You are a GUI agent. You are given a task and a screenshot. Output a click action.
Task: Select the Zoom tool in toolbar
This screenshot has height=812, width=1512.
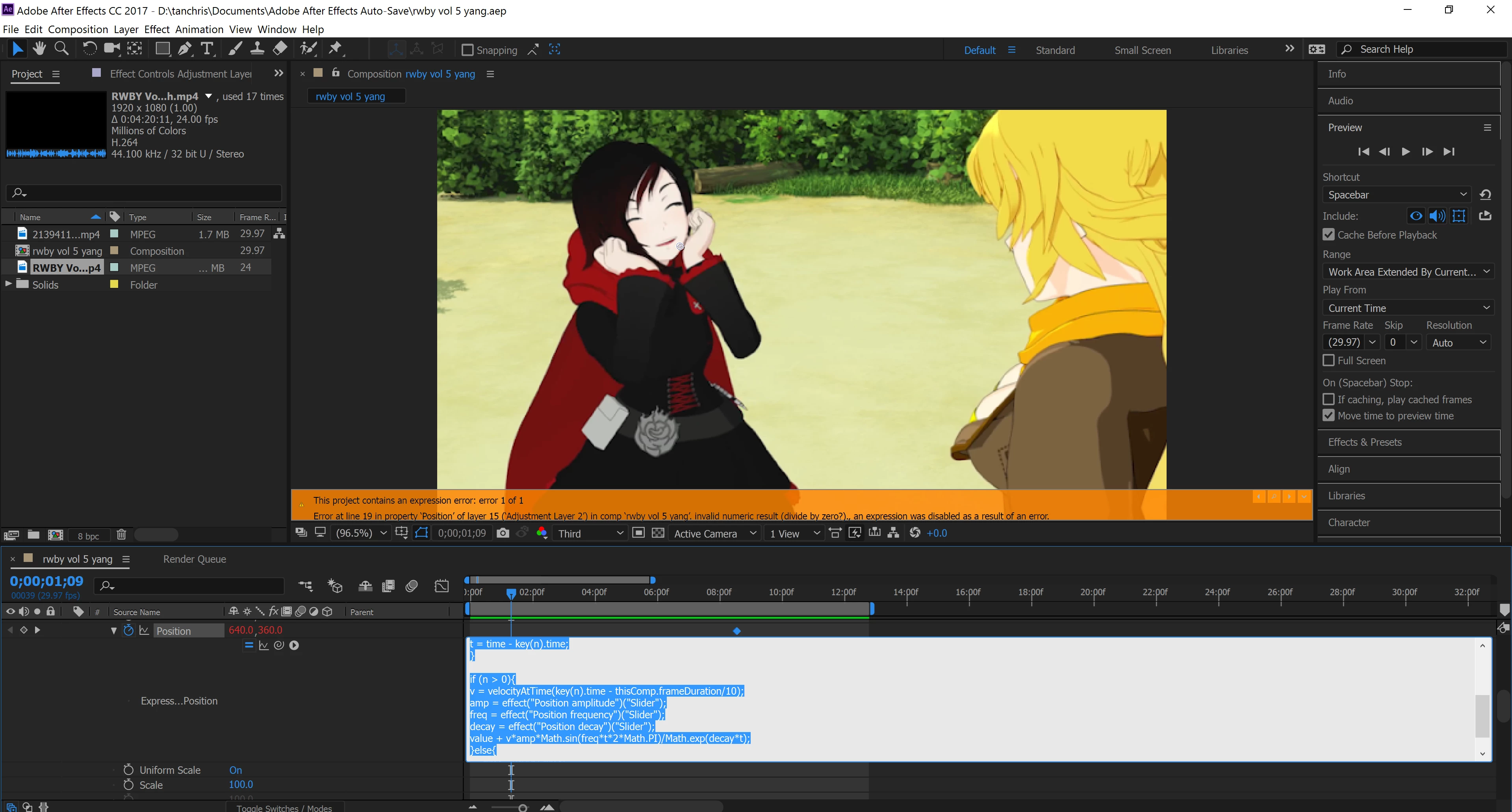point(61,49)
